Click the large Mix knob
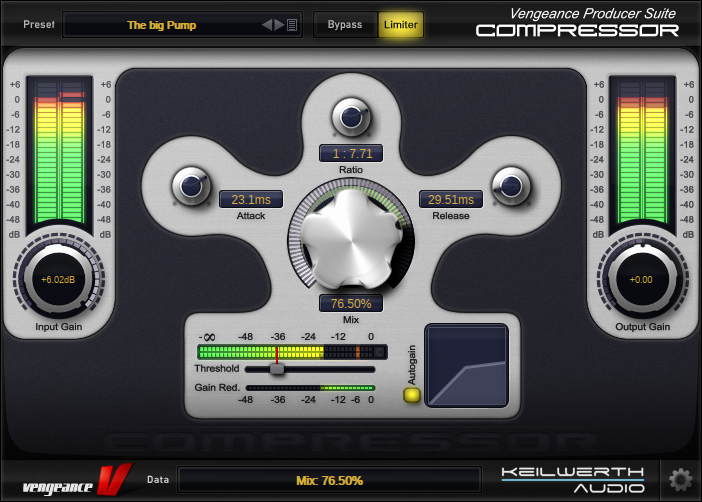 (x=350, y=238)
